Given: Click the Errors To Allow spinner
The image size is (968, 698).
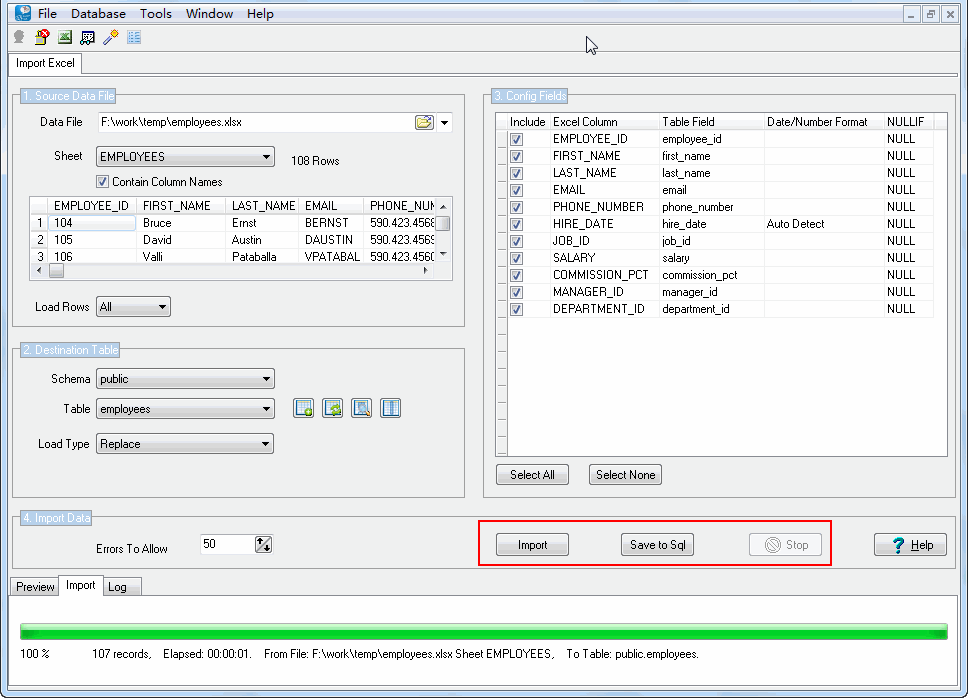Looking at the screenshot, I should (263, 544).
